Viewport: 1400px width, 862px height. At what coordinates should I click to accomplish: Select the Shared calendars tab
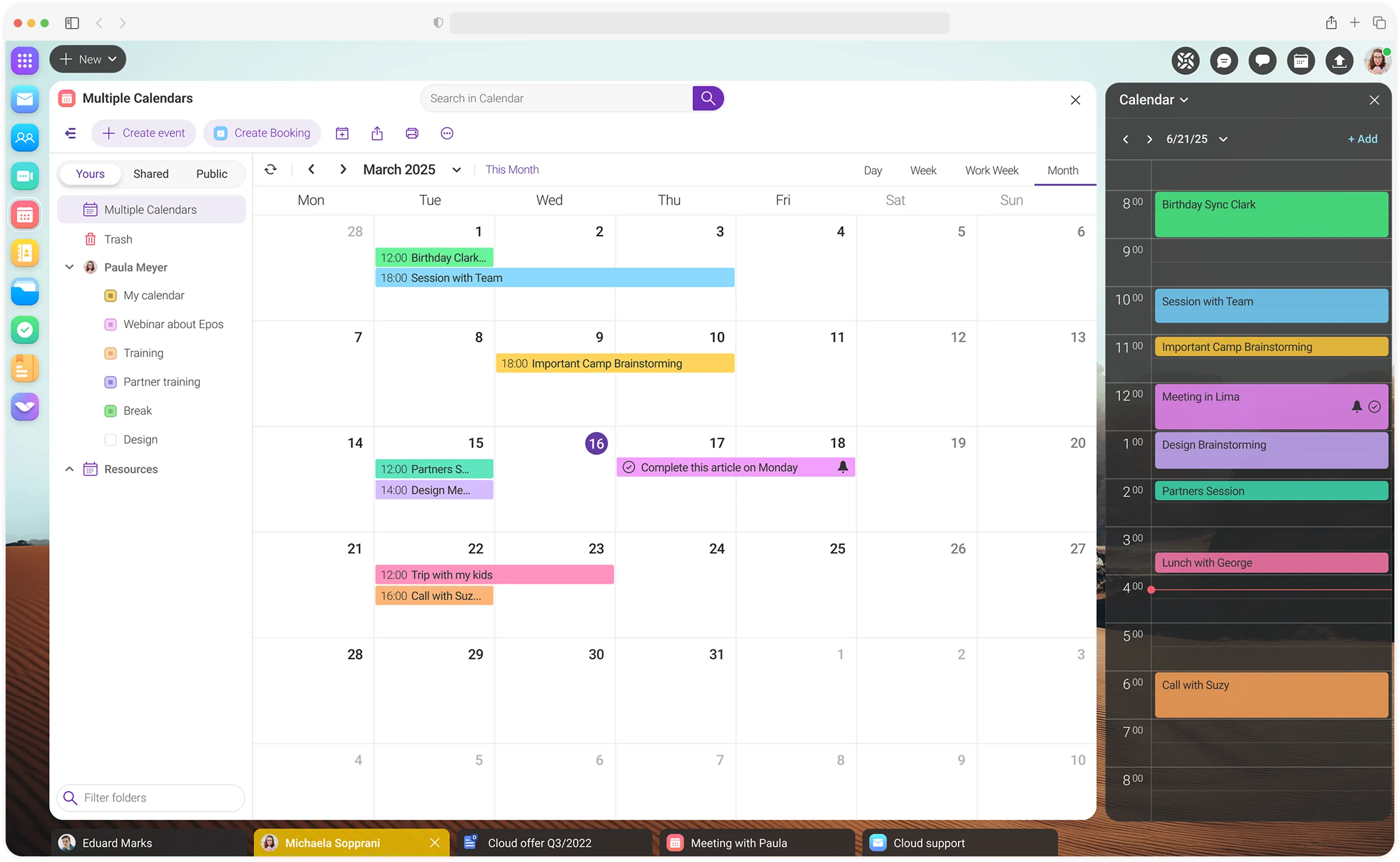(151, 174)
